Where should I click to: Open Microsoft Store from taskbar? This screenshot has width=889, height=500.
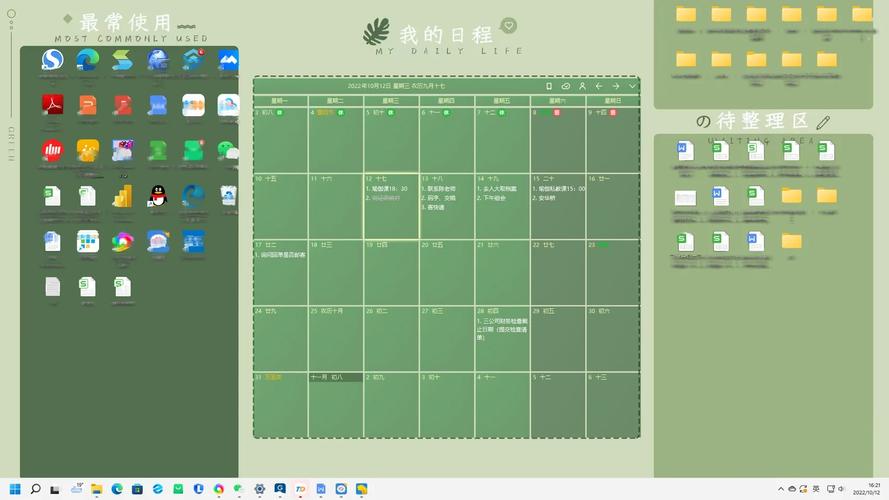(x=137, y=489)
